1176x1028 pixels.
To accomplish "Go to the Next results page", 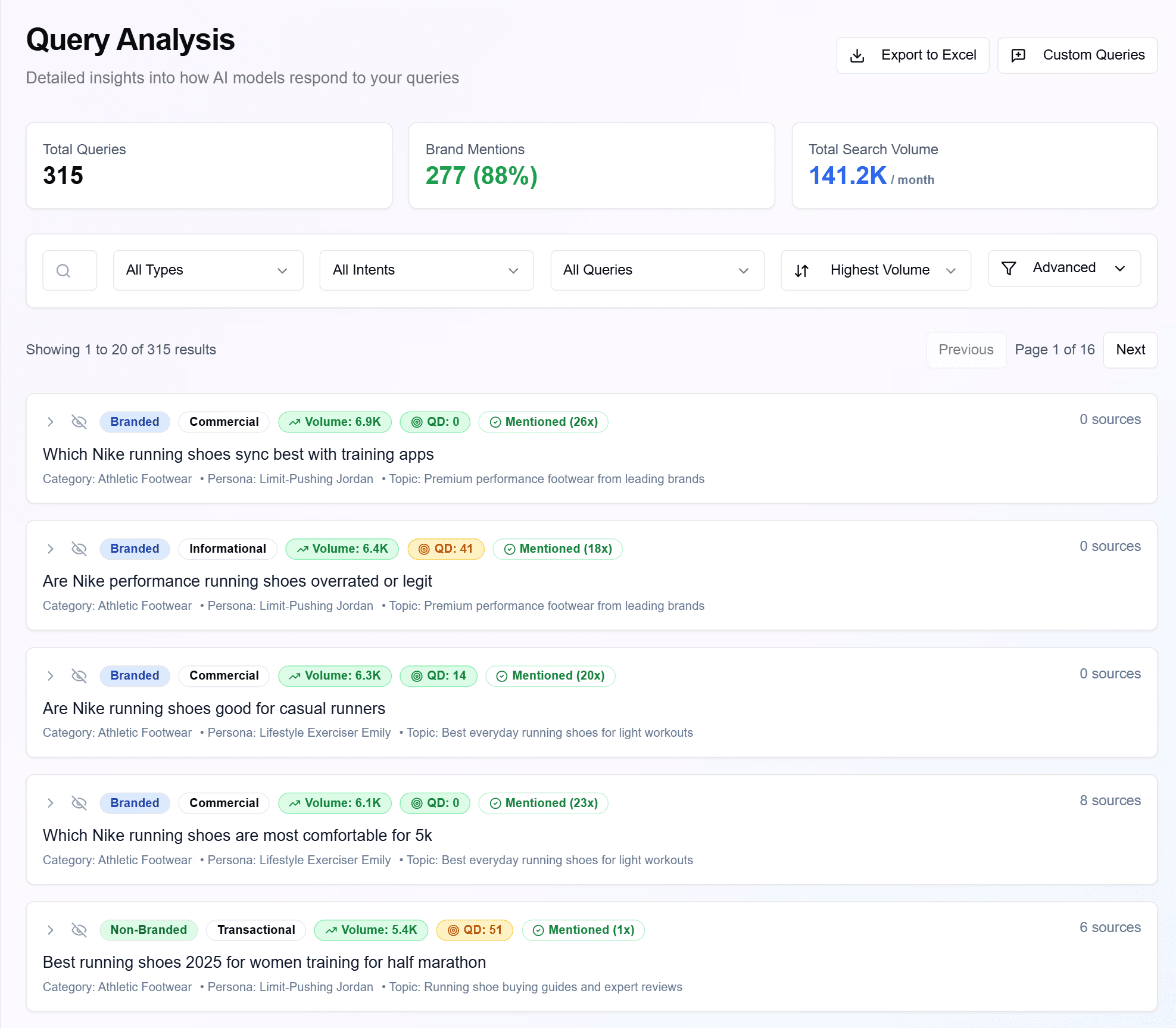I will tap(1130, 350).
